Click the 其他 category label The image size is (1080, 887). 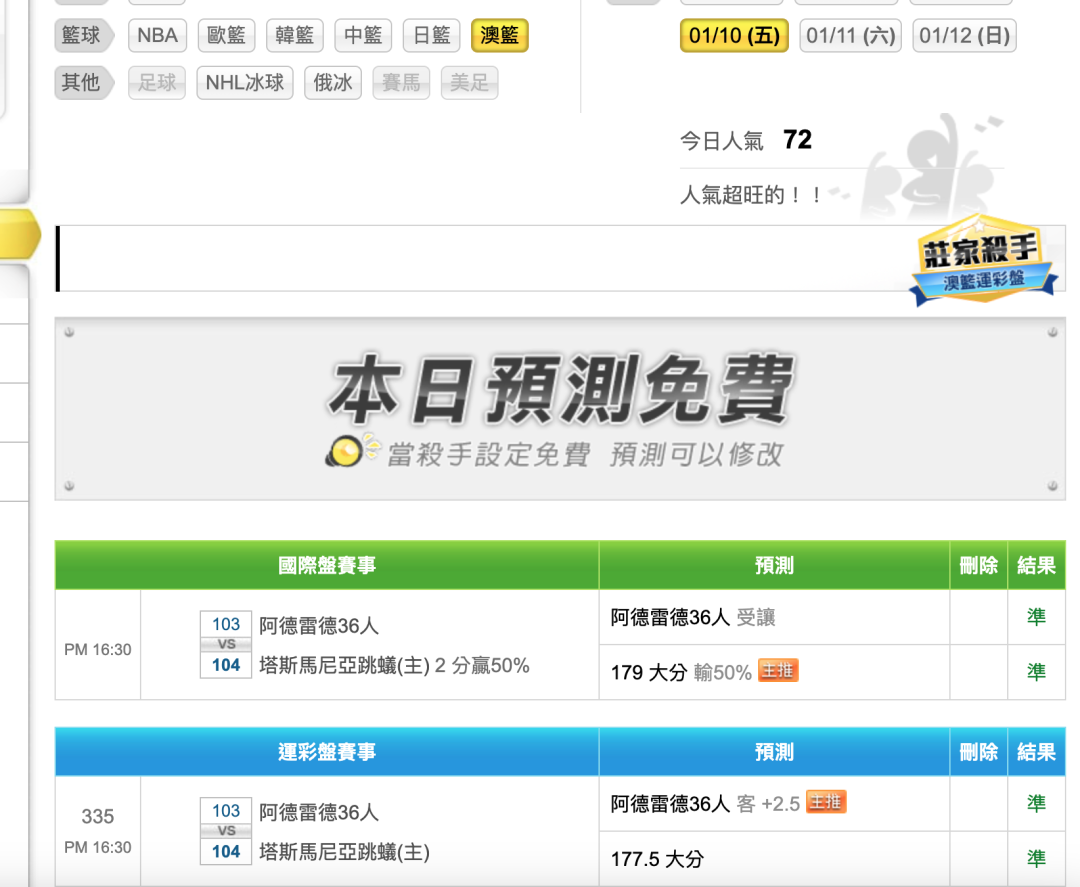point(83,83)
